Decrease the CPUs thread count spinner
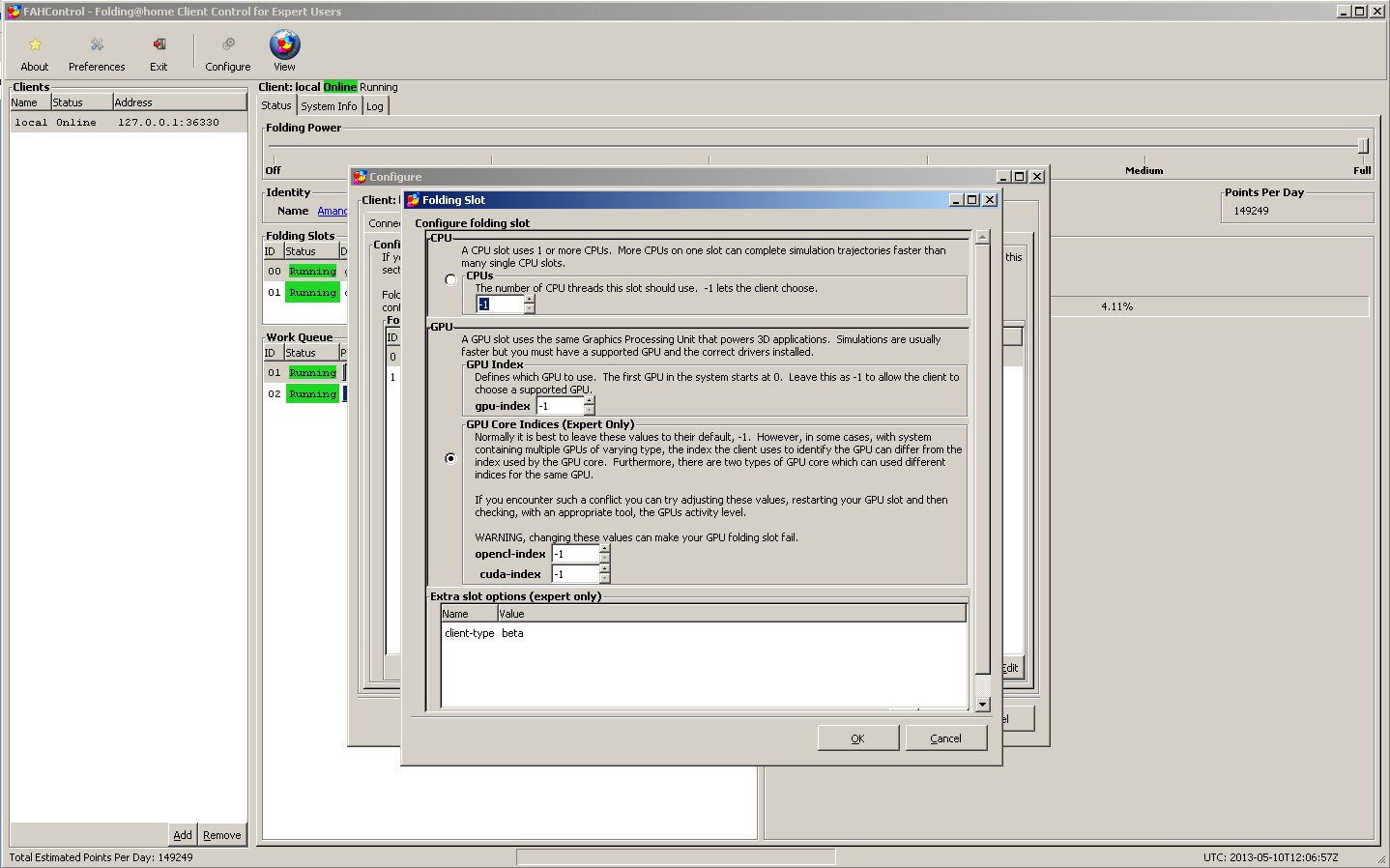The image size is (1390, 868). click(529, 308)
